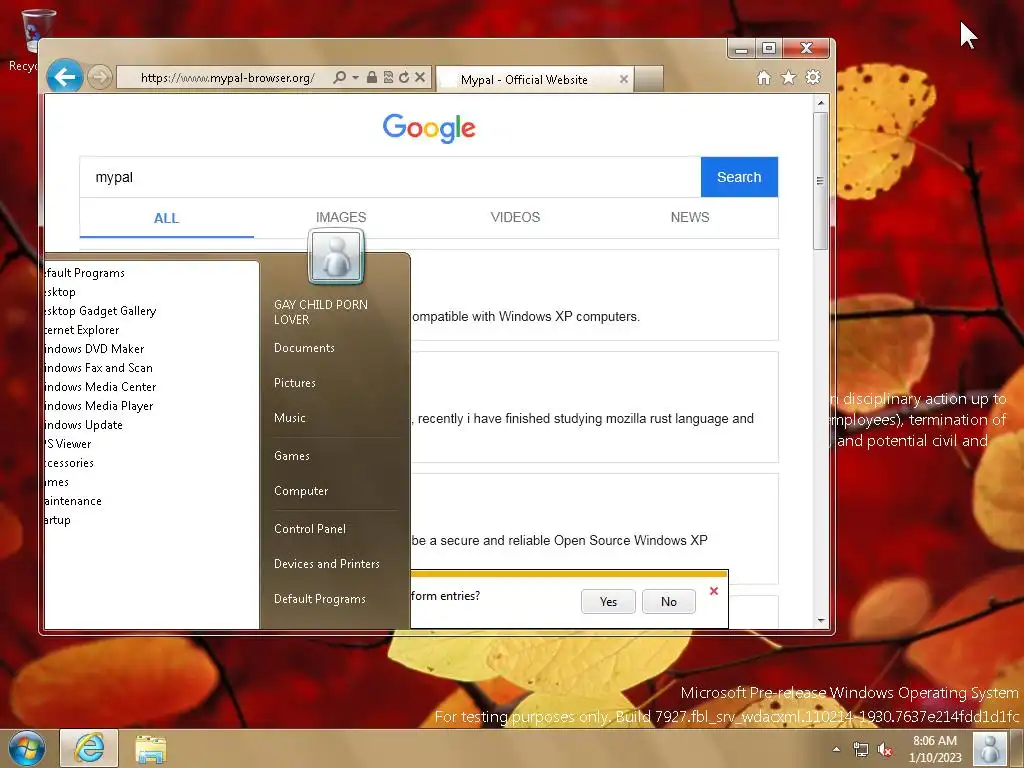This screenshot has width=1024, height=768.
Task: Switch to the NEWS results tab
Action: [x=690, y=217]
